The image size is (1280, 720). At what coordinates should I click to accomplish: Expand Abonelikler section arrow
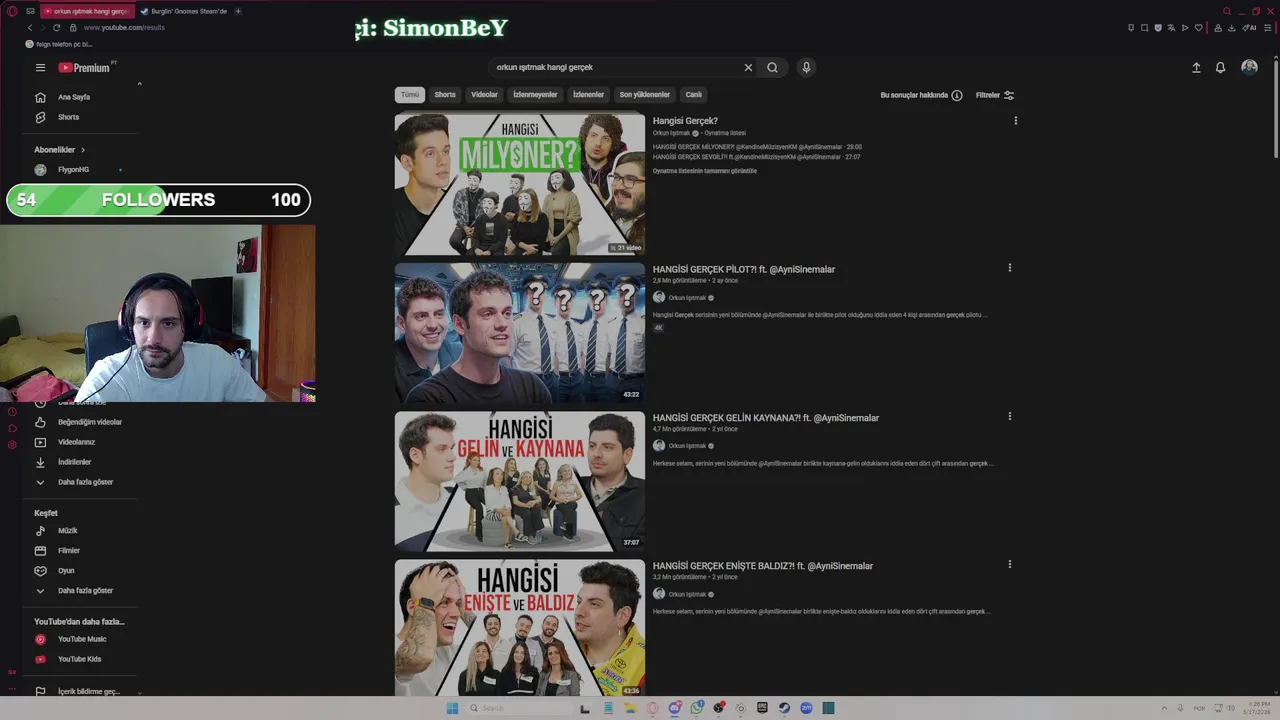(83, 150)
